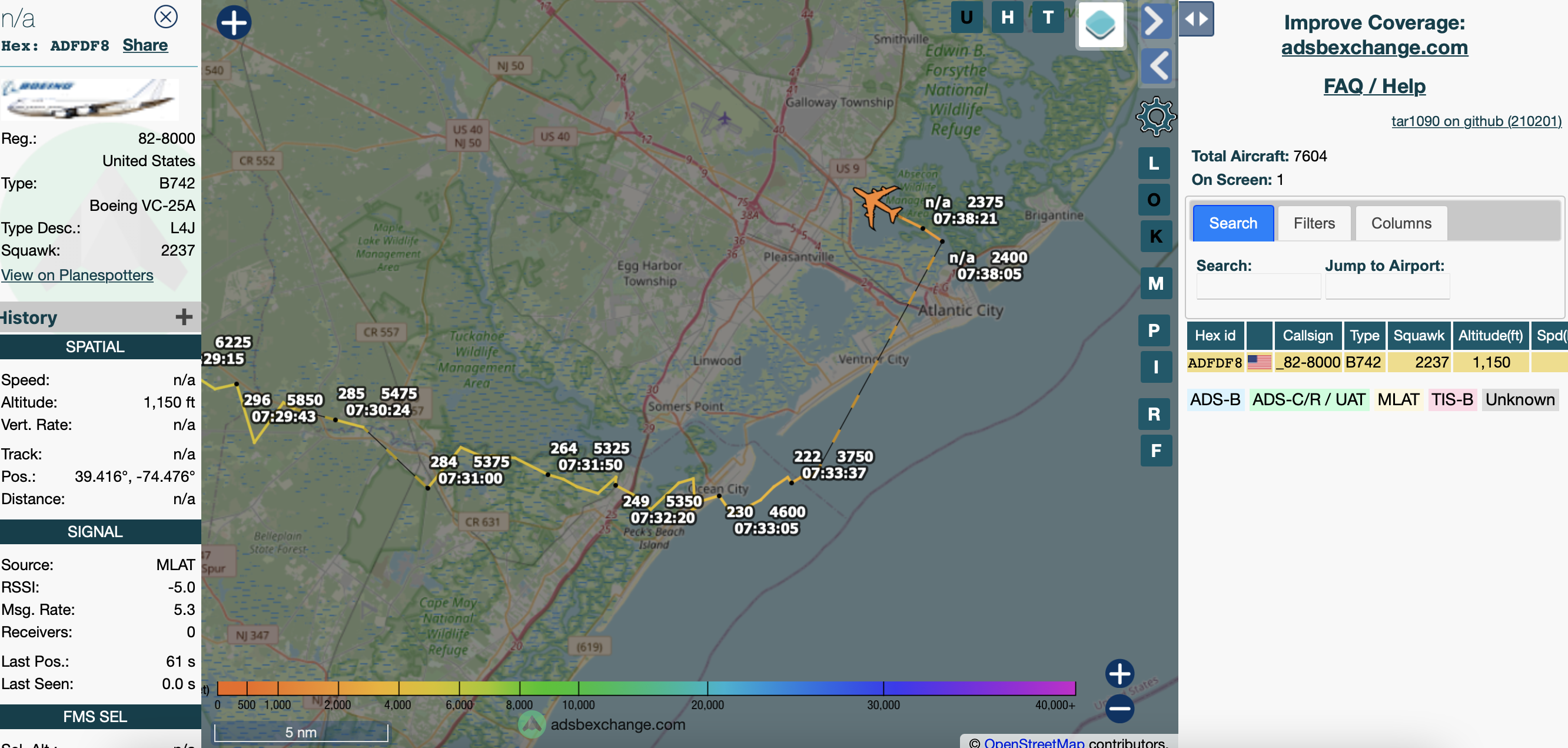1568x748 pixels.
Task: Focus the Jump to Airport field
Action: [x=1387, y=286]
